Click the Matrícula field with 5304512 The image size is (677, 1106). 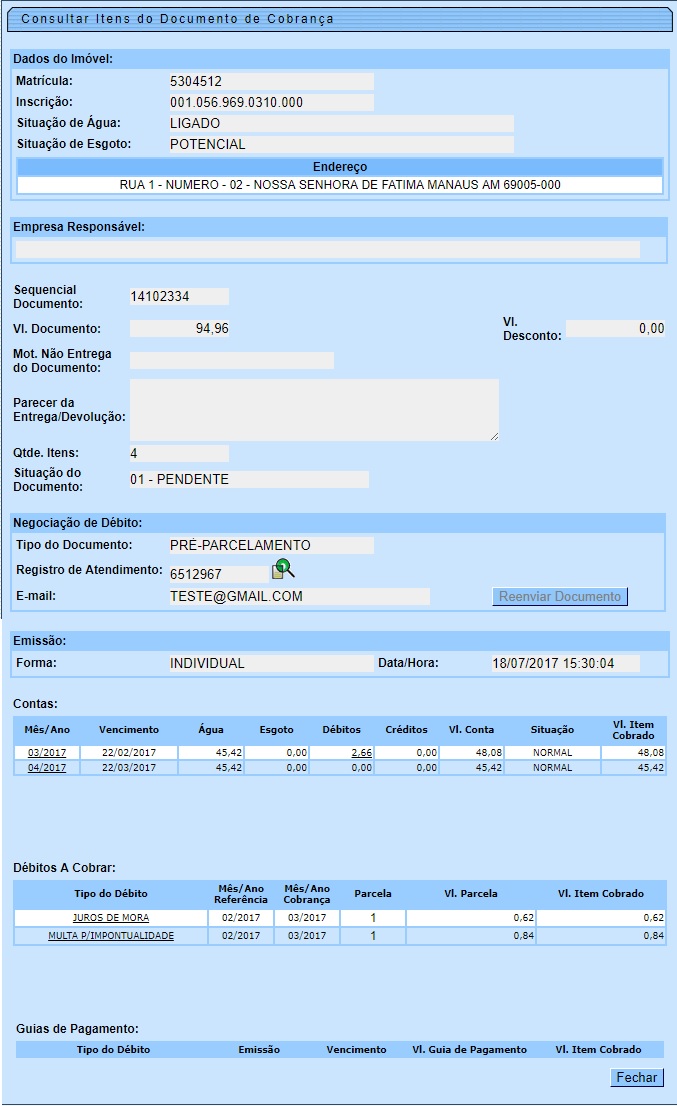[270, 82]
